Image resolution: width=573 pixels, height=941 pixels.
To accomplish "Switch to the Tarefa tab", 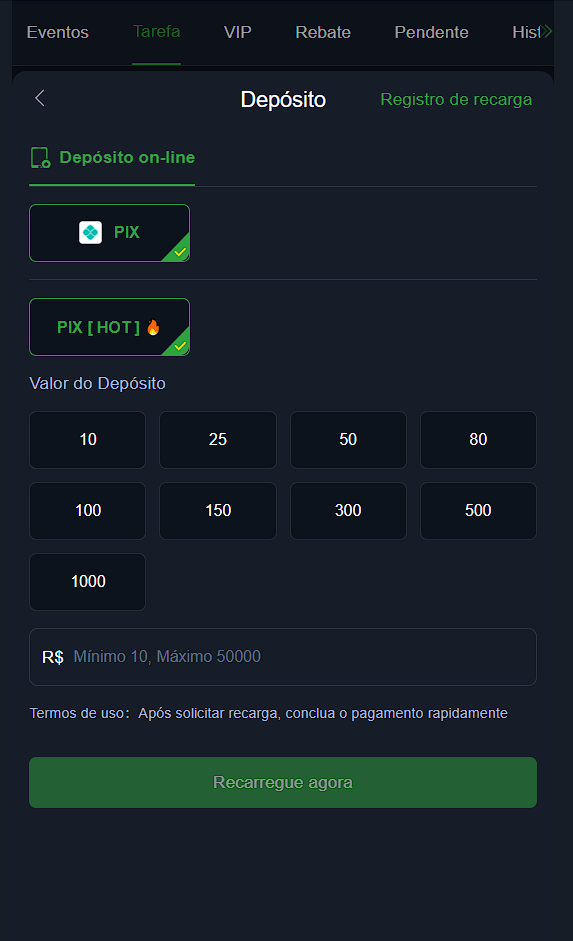I will pos(157,32).
